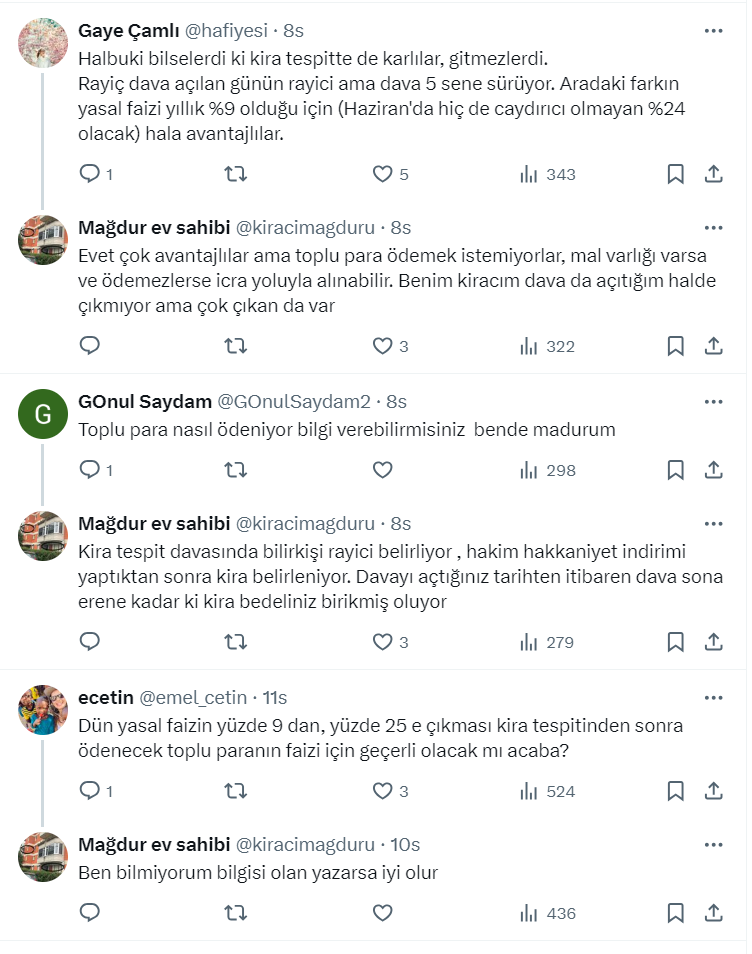Reply to Gaye Çamlı's tweet
Screen dimensions: 752x954
90,174
